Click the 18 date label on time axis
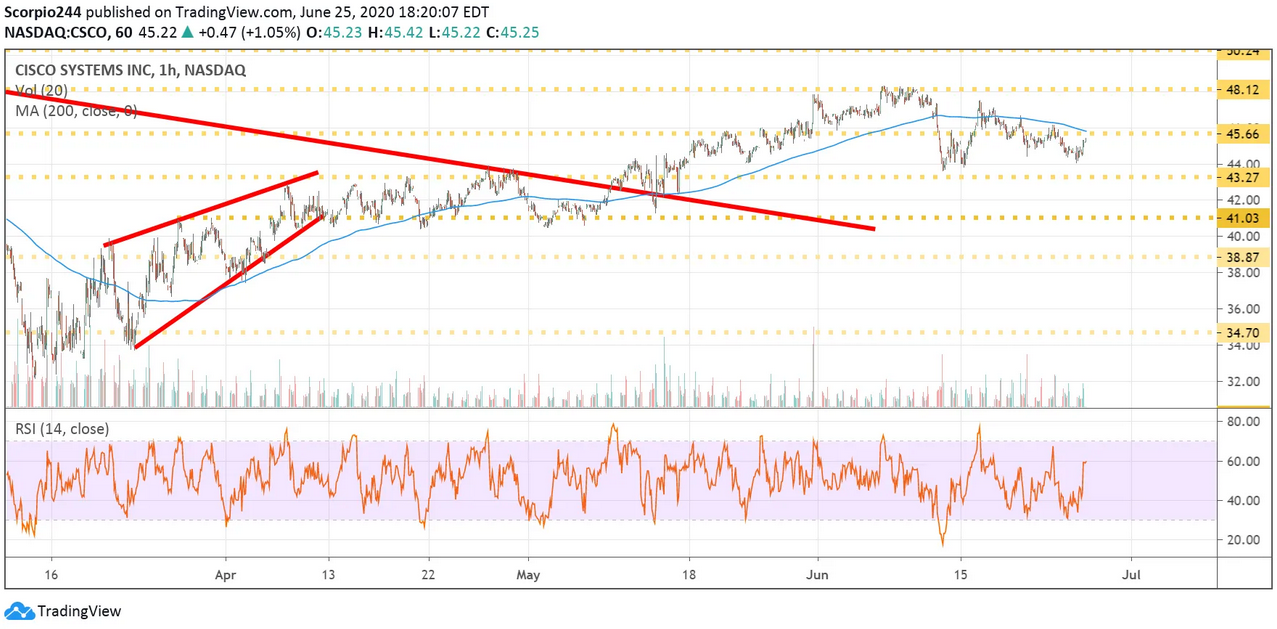Image resolution: width=1277 pixels, height=629 pixels. 688,576
